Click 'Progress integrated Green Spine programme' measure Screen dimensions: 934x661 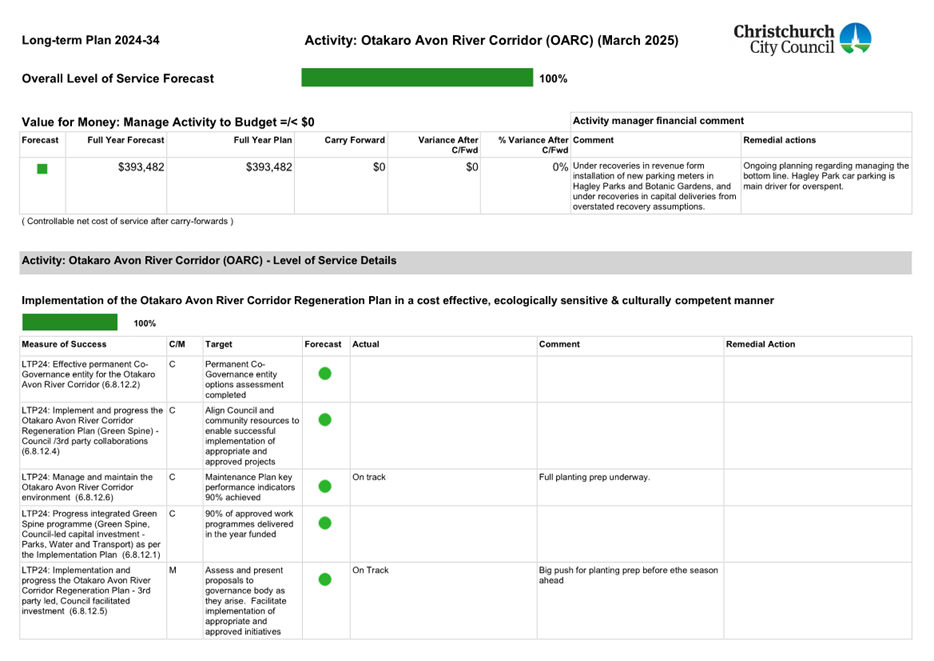[x=91, y=534]
